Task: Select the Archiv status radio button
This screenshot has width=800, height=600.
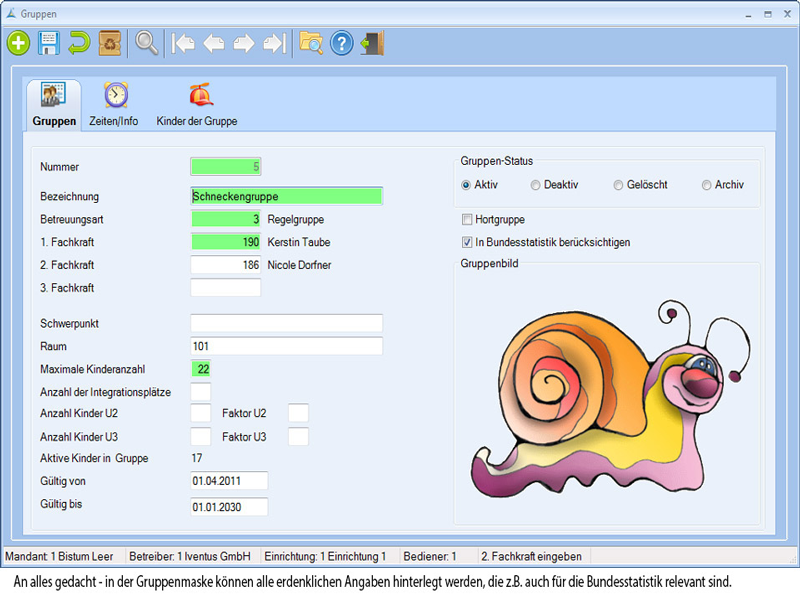Action: click(x=707, y=185)
